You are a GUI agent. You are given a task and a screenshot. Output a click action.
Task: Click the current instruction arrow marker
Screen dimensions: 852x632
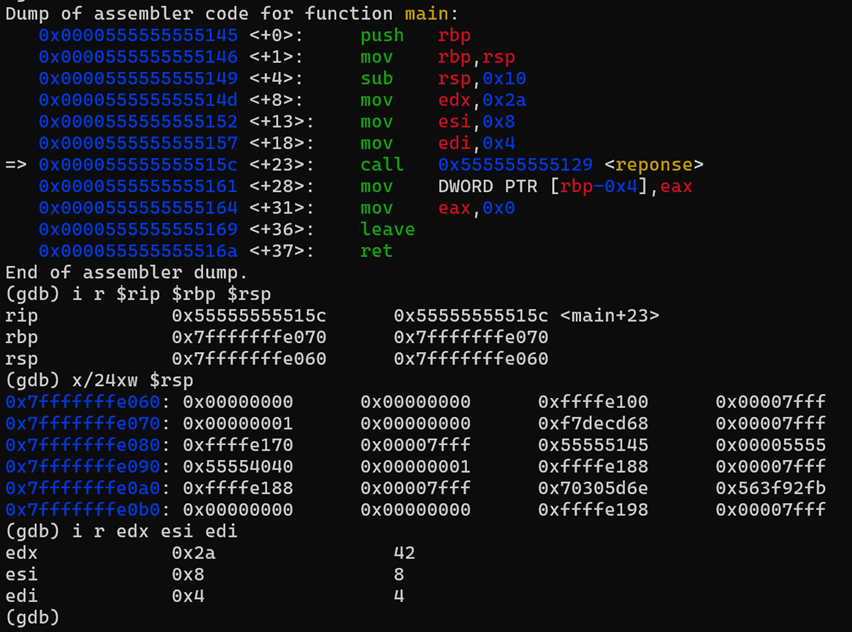click(x=16, y=164)
